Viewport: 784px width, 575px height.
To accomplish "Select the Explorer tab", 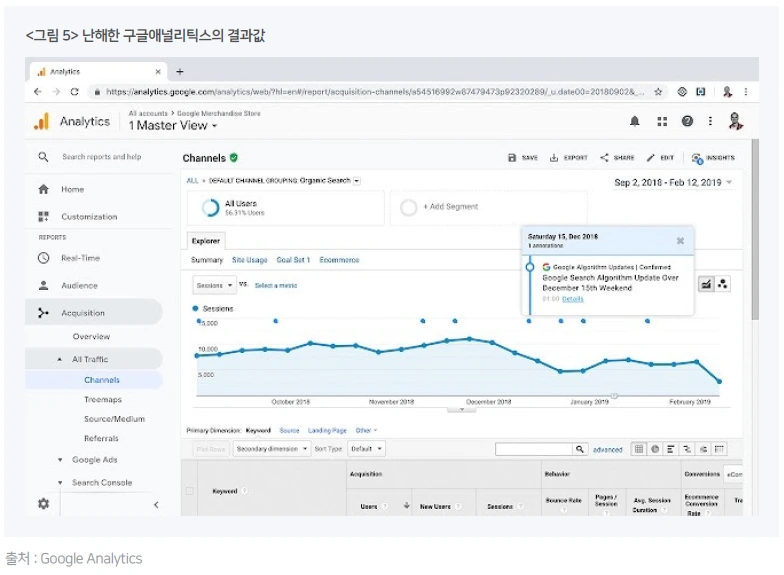I will (206, 240).
